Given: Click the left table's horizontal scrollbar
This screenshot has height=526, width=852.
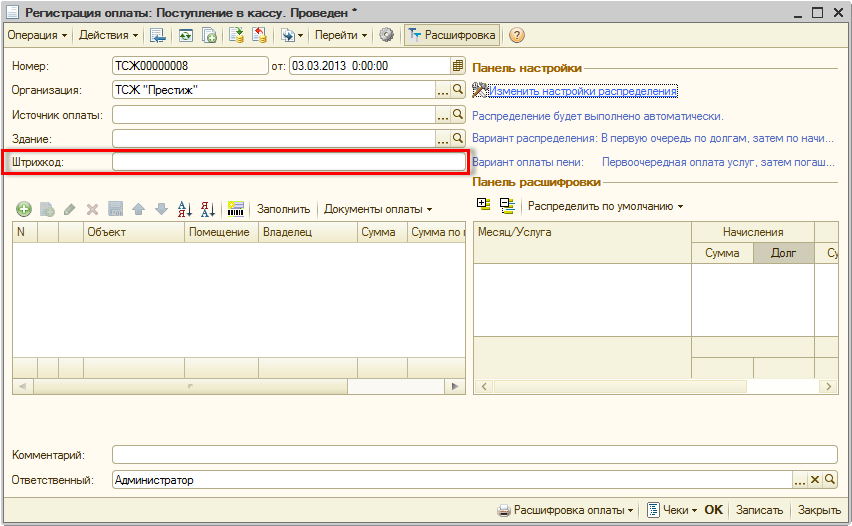Looking at the screenshot, I should click(x=190, y=386).
